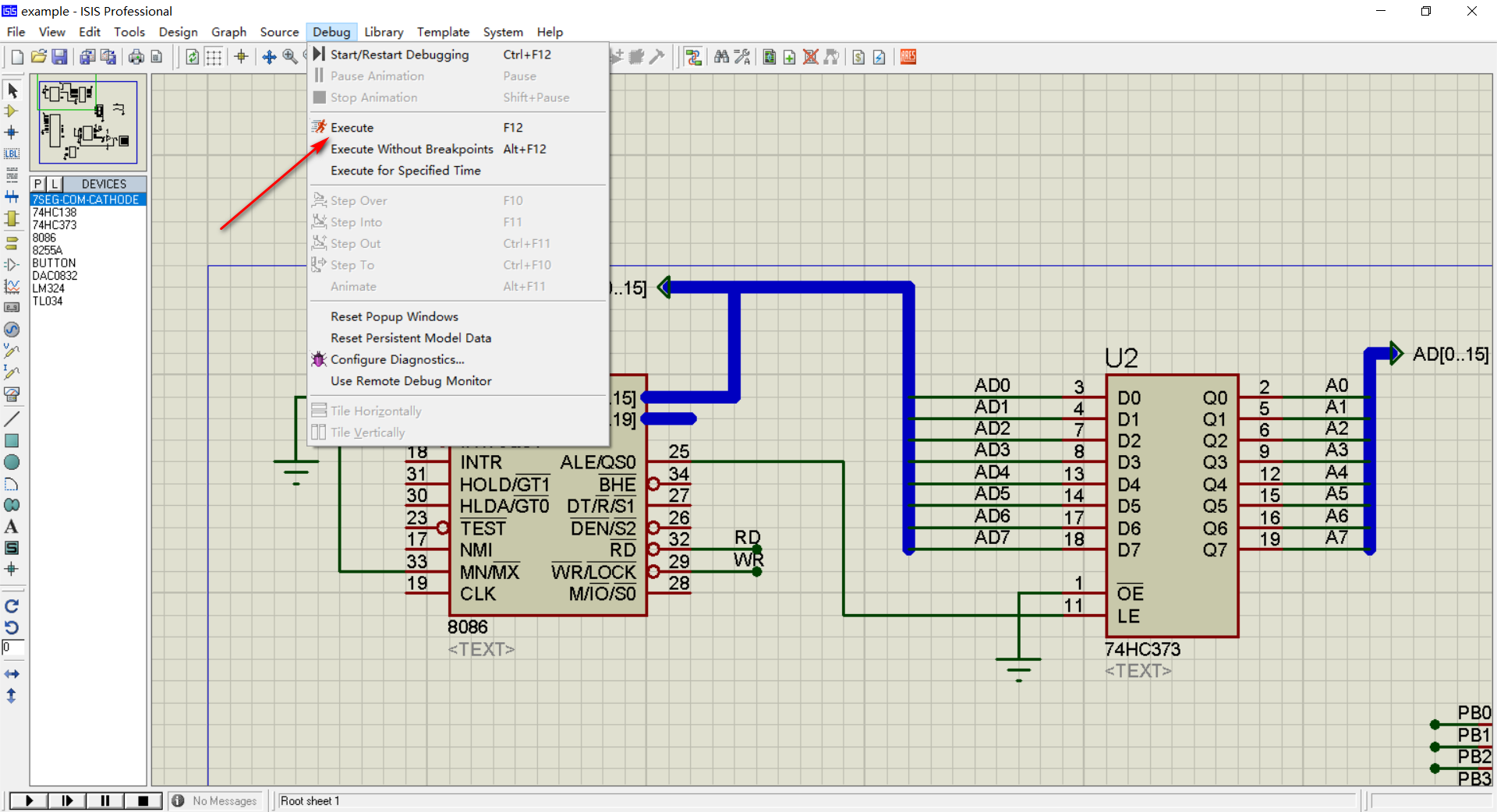1497x812 pixels.
Task: Select the 2D box graphics tool
Action: (x=12, y=440)
